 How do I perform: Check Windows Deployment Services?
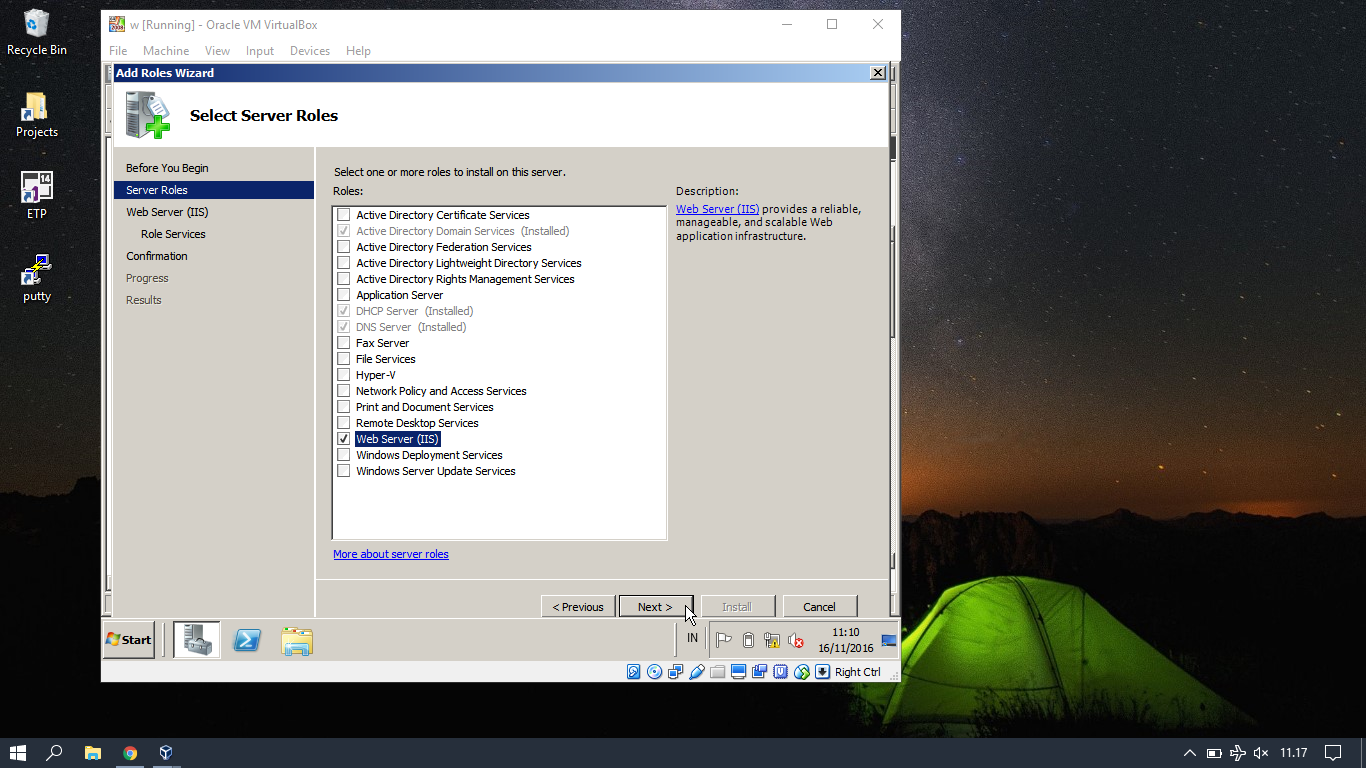(344, 455)
